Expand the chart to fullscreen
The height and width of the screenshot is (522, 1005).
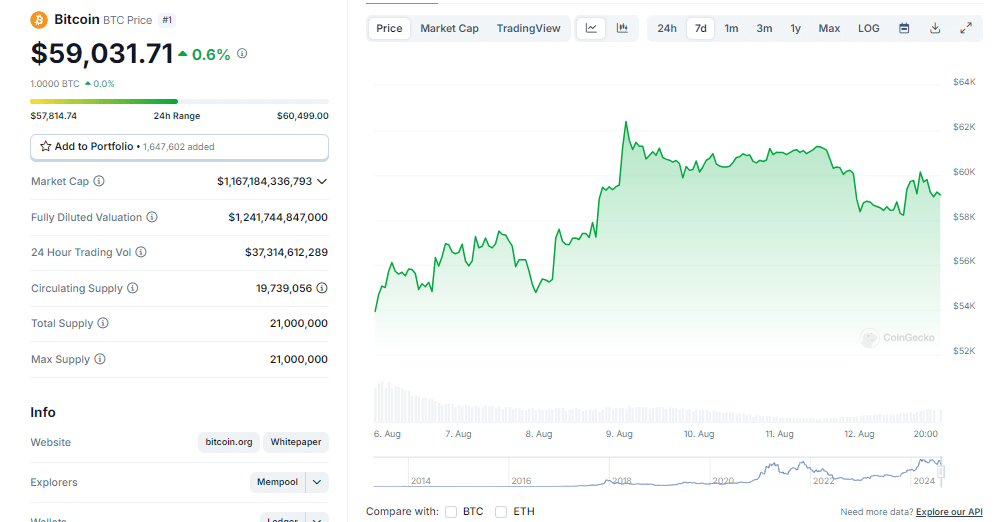966,28
